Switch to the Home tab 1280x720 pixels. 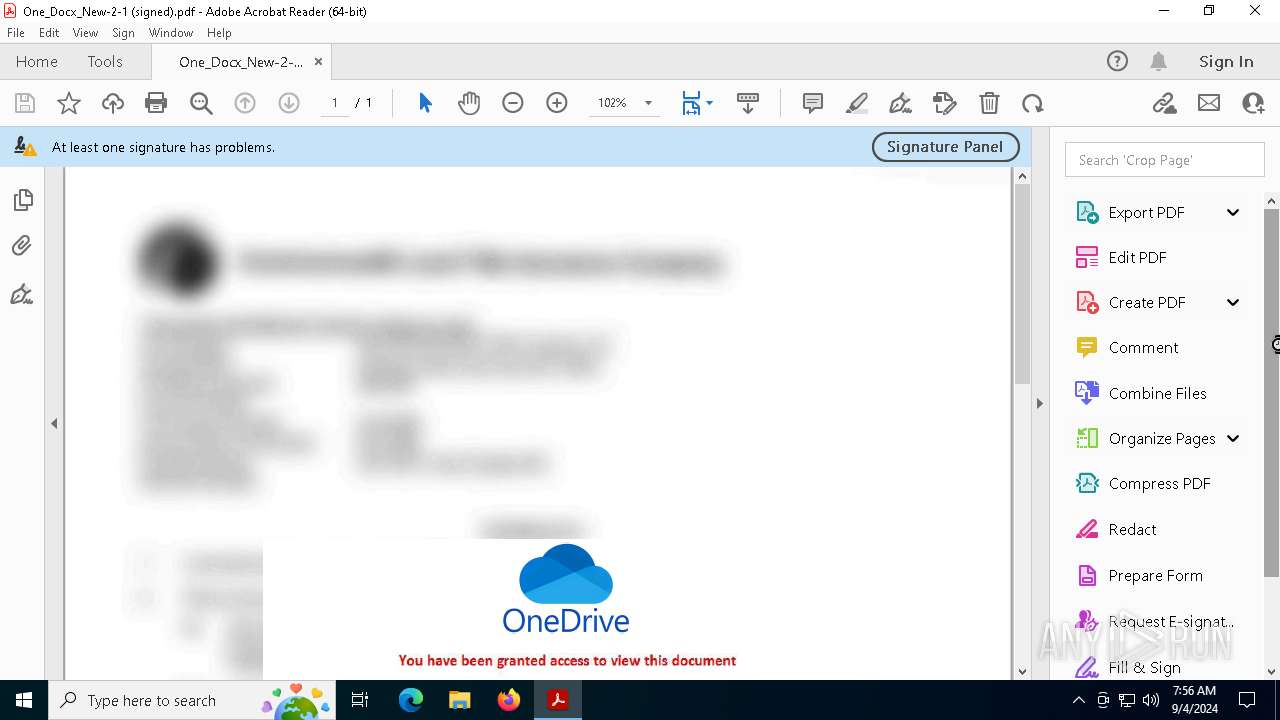[37, 61]
